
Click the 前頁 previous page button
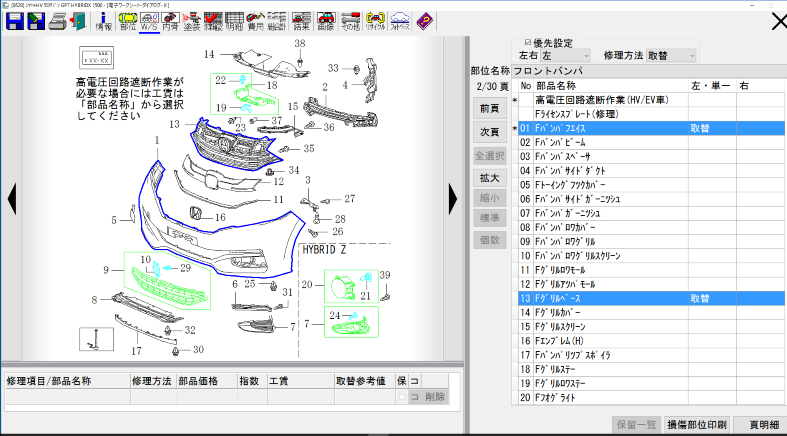click(489, 108)
